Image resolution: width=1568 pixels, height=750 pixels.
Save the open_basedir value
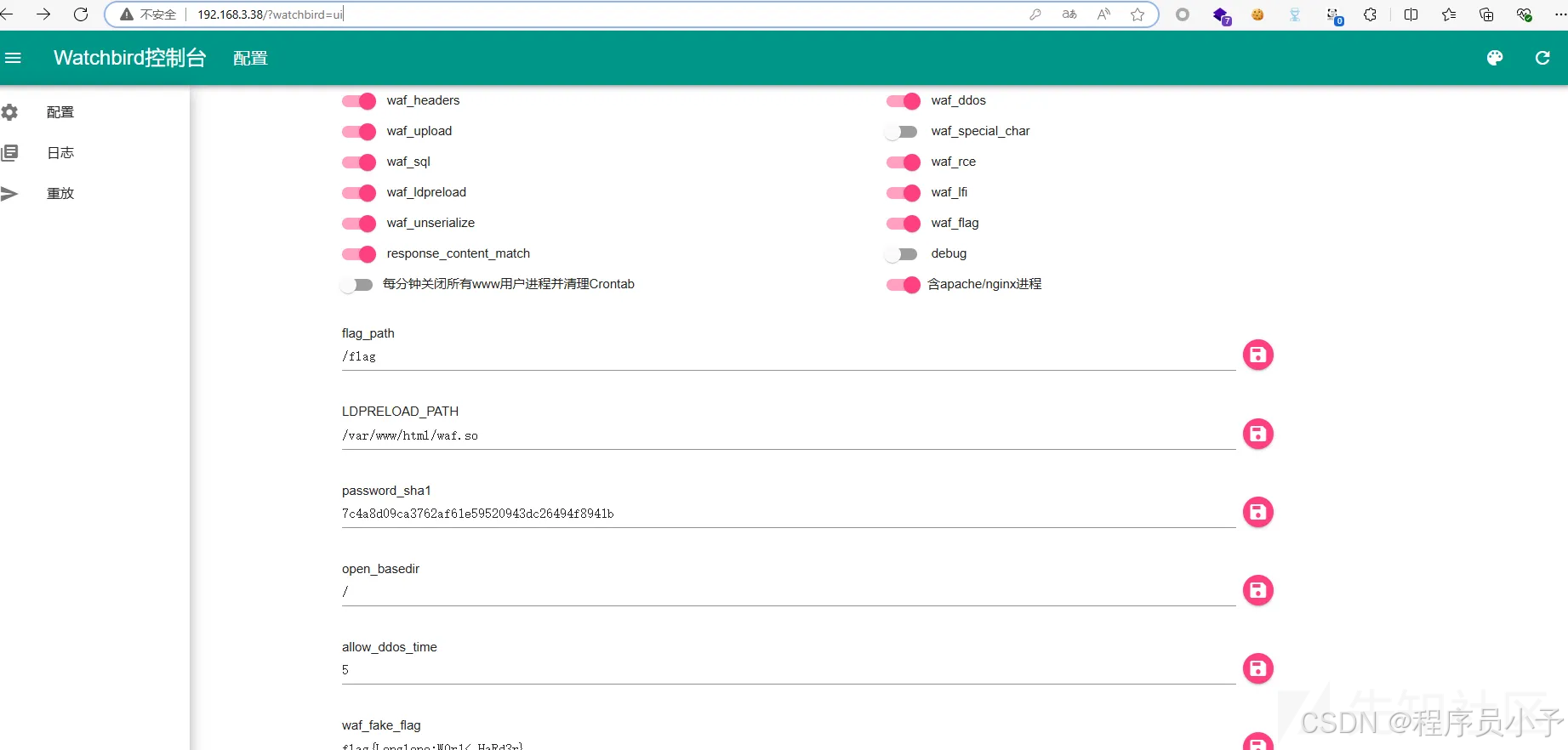point(1257,590)
